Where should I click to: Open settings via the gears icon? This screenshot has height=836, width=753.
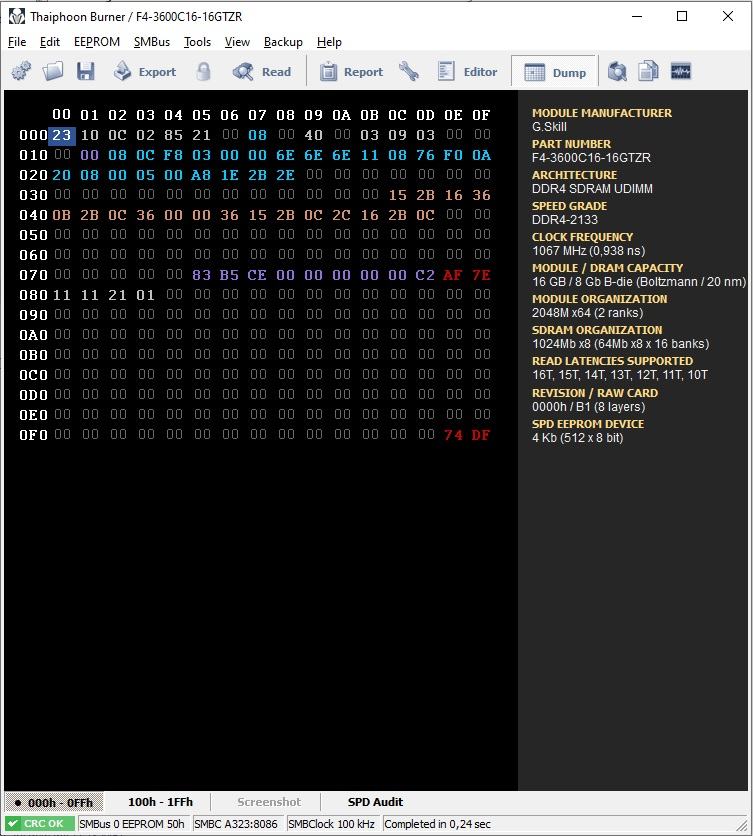click(21, 71)
